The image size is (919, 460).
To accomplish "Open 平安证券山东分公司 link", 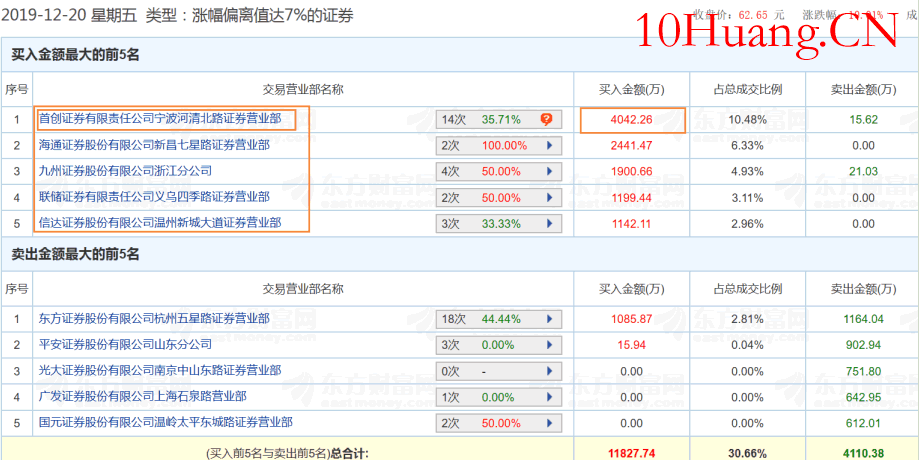I will tap(125, 345).
